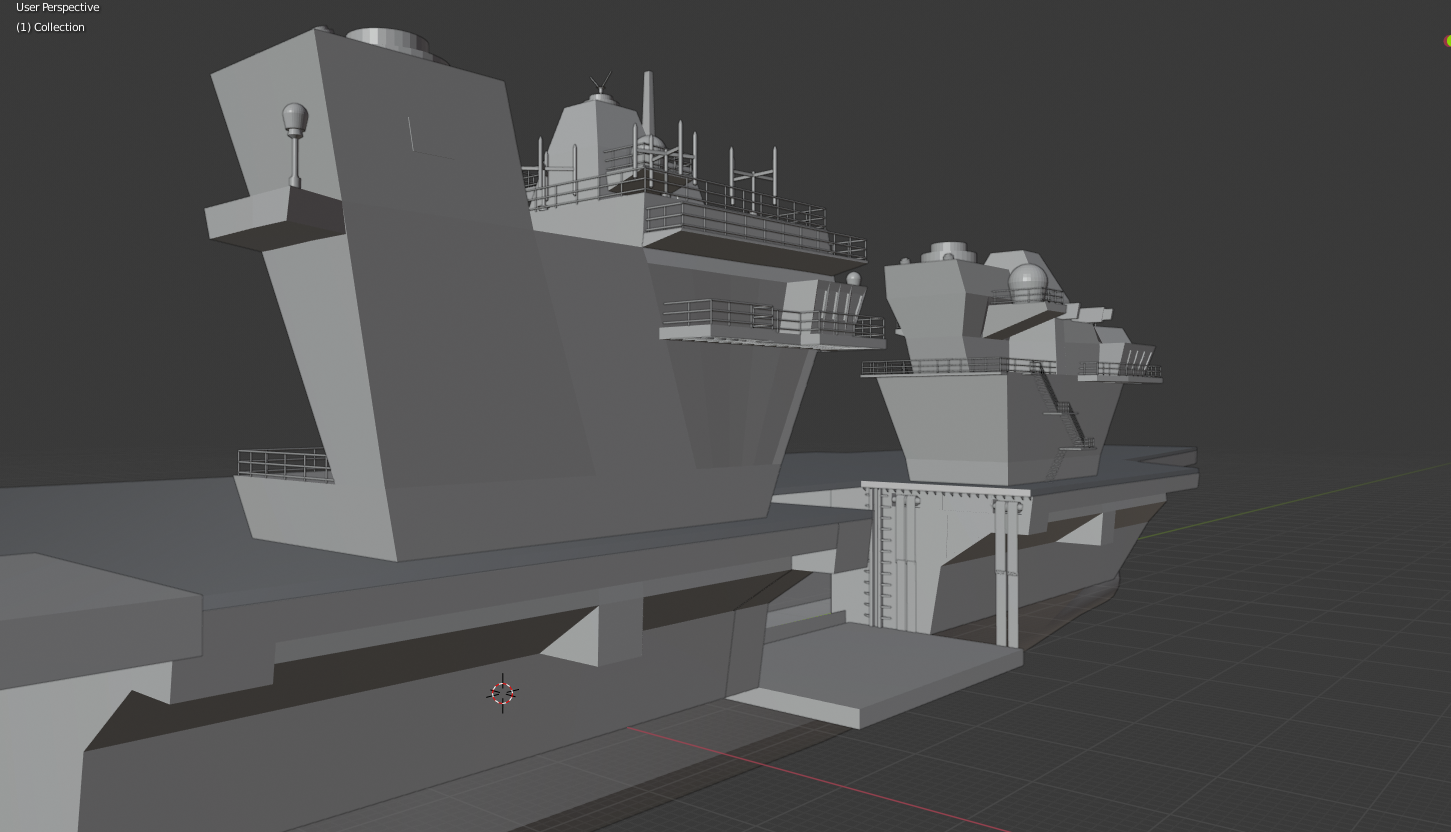Click the (1) Collection text overlay
This screenshot has height=832, width=1451.
(50, 27)
